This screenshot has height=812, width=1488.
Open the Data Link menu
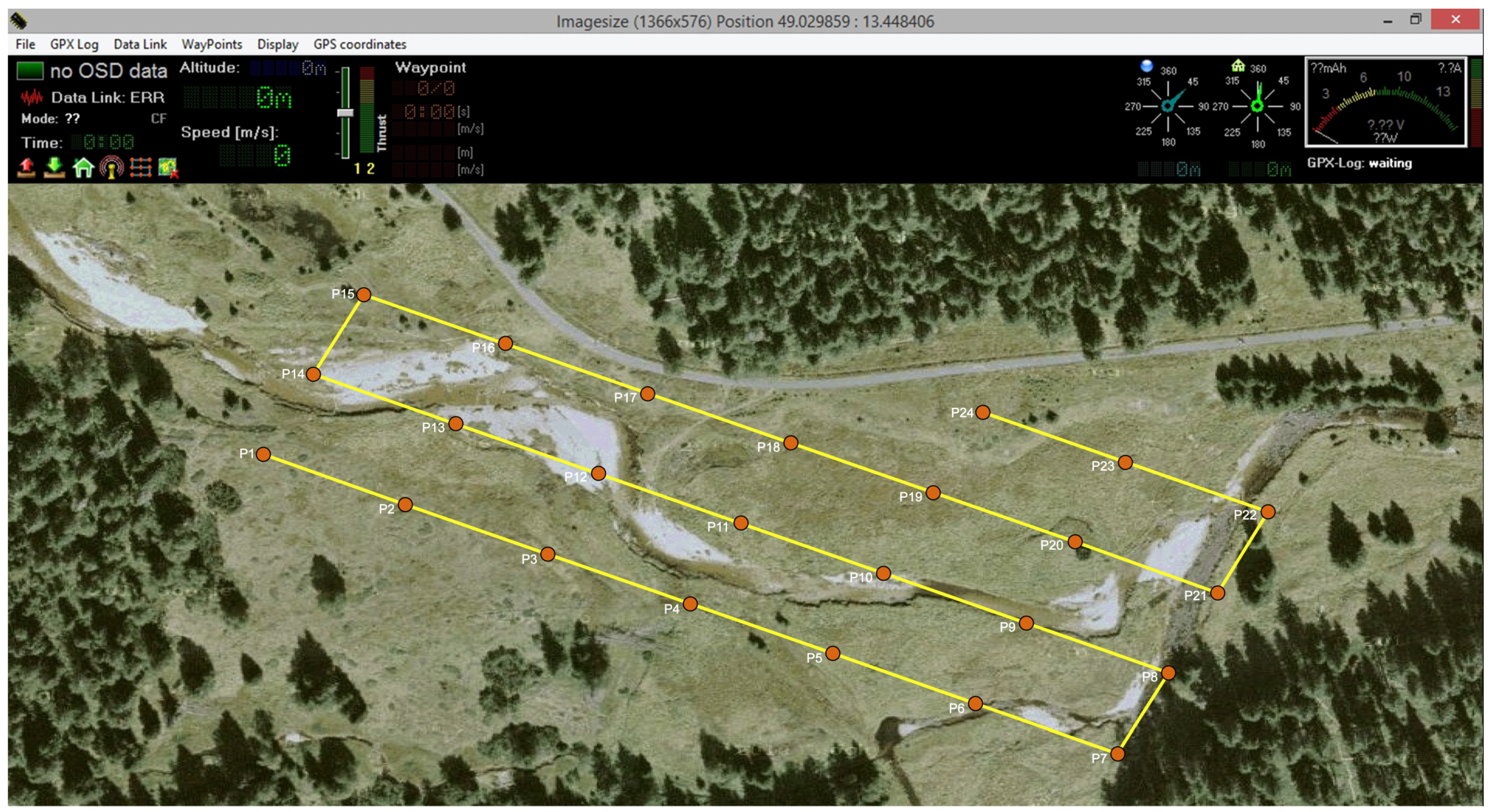point(140,44)
